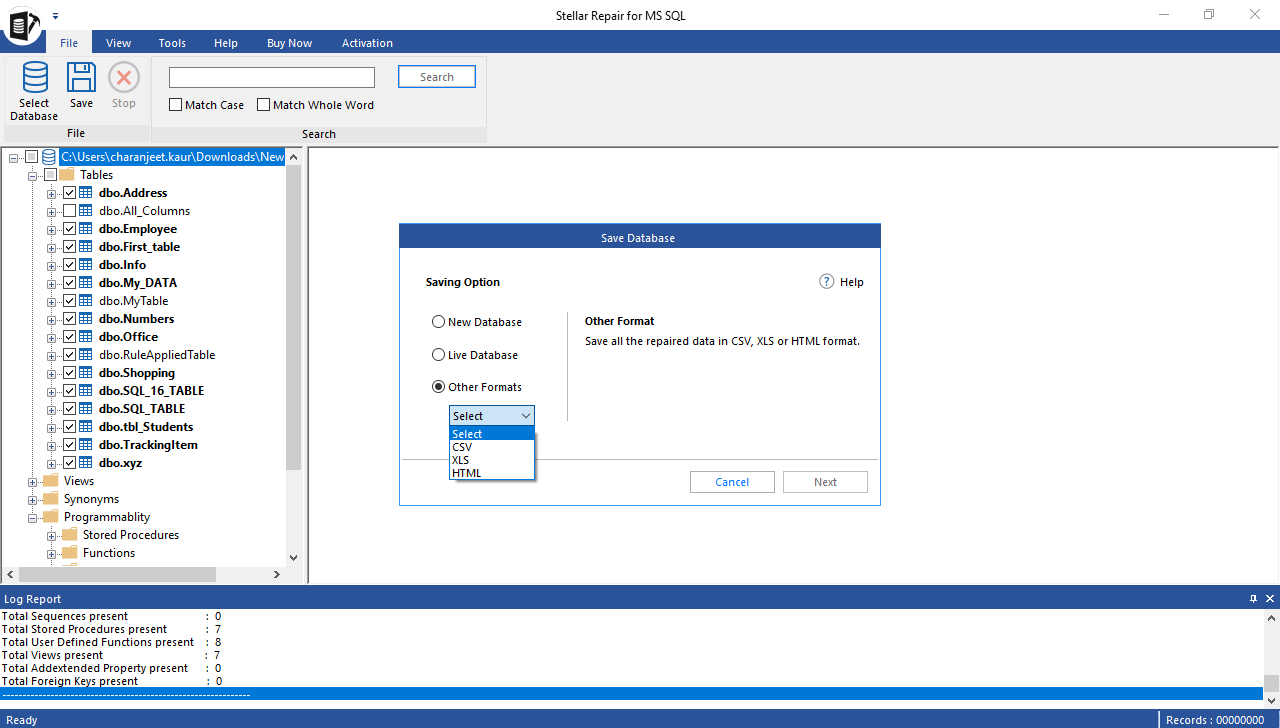The width and height of the screenshot is (1280, 728).
Task: Open the Activation tab
Action: pyautogui.click(x=367, y=43)
